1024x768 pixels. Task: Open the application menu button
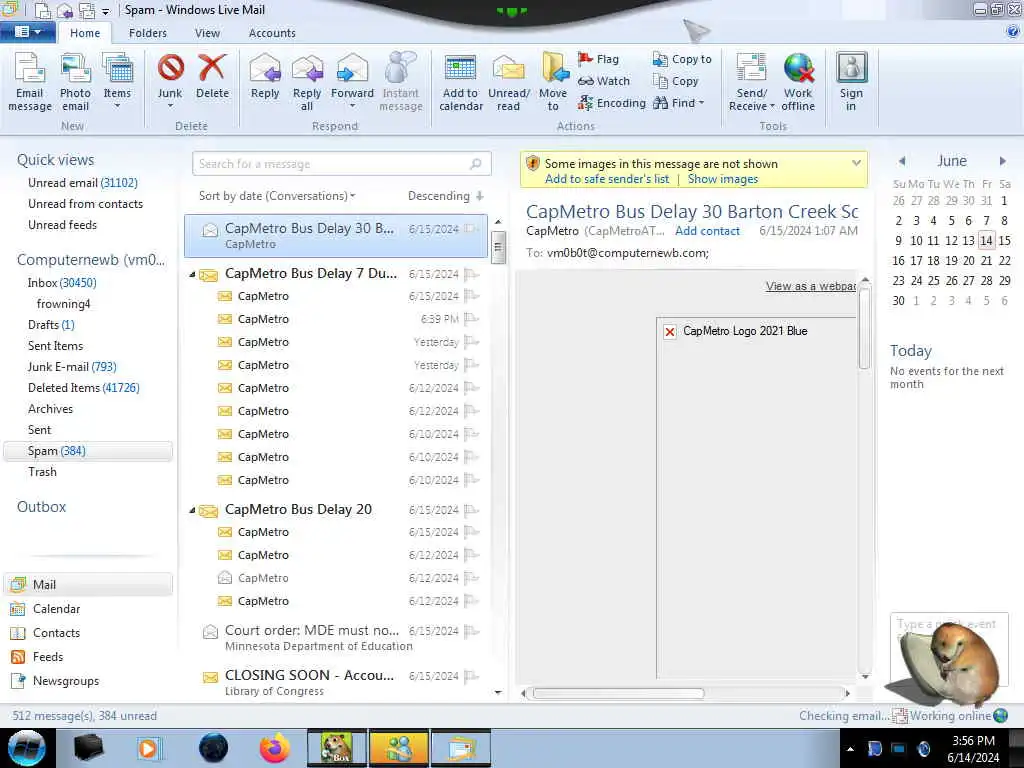pyautogui.click(x=27, y=32)
